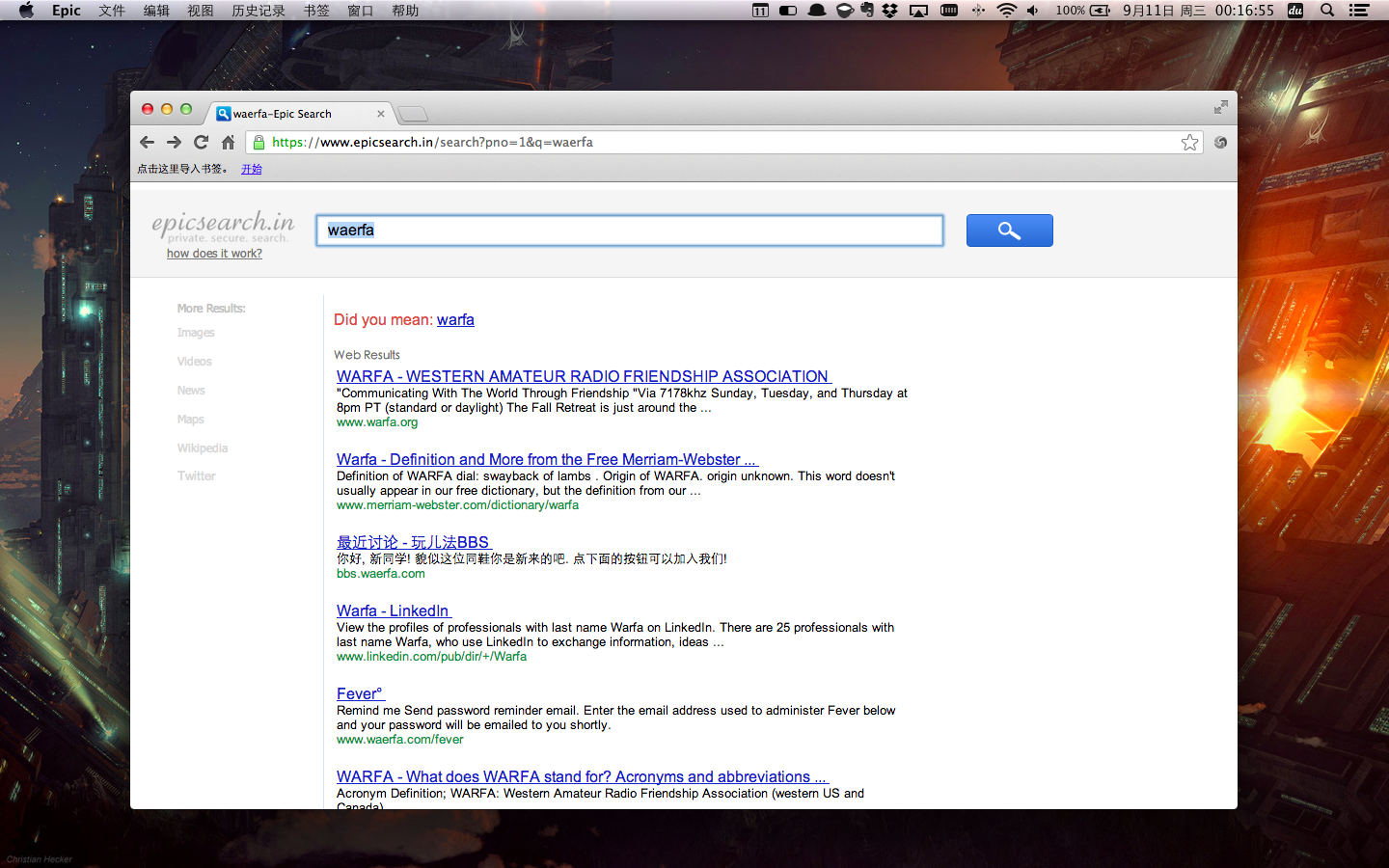Image resolution: width=1389 pixels, height=868 pixels.
Task: Open Spotlight search magnifier
Action: [x=1327, y=11]
